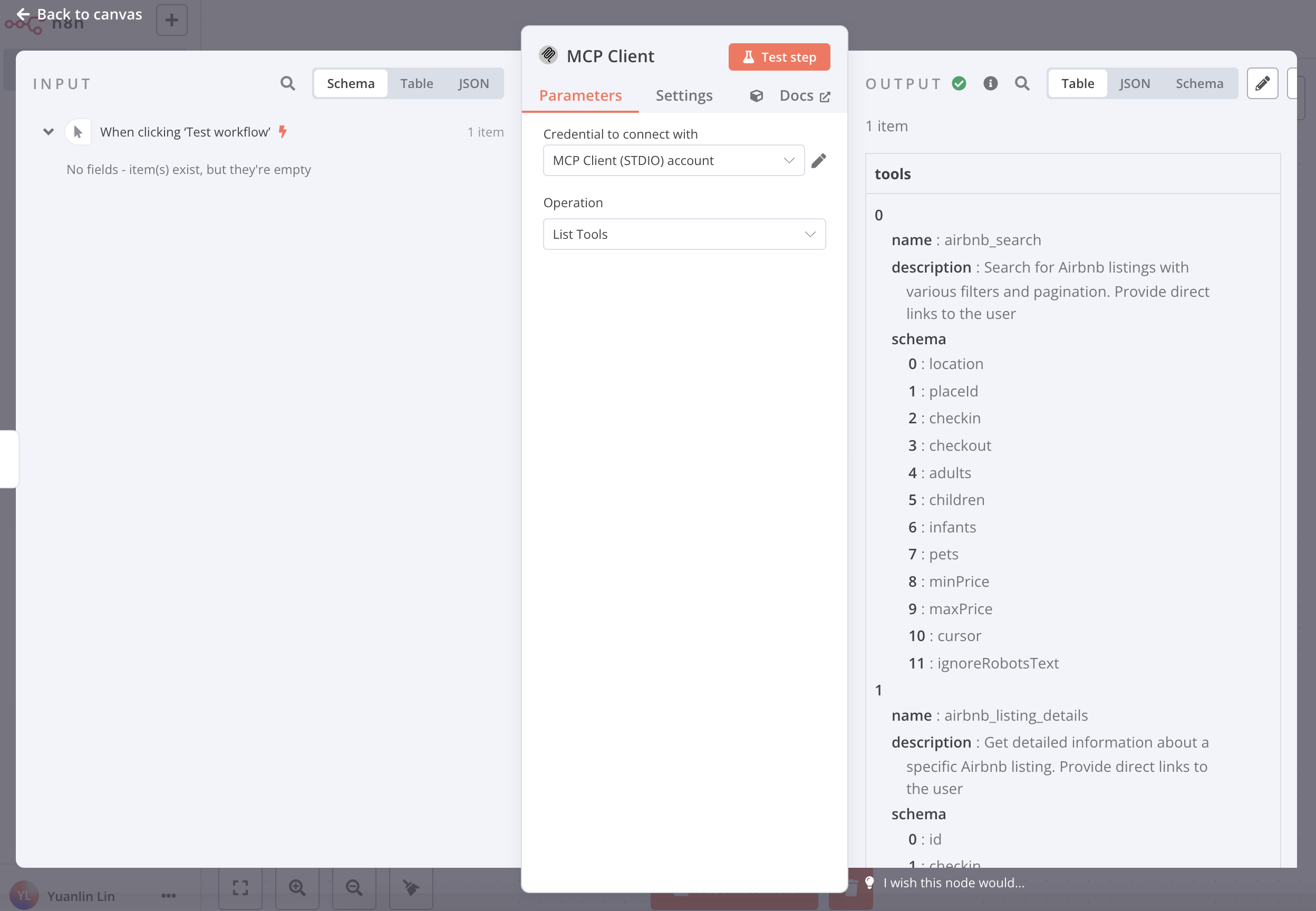The image size is (1316, 911).
Task: Click the 'adults' schema entry
Action: [x=950, y=472]
